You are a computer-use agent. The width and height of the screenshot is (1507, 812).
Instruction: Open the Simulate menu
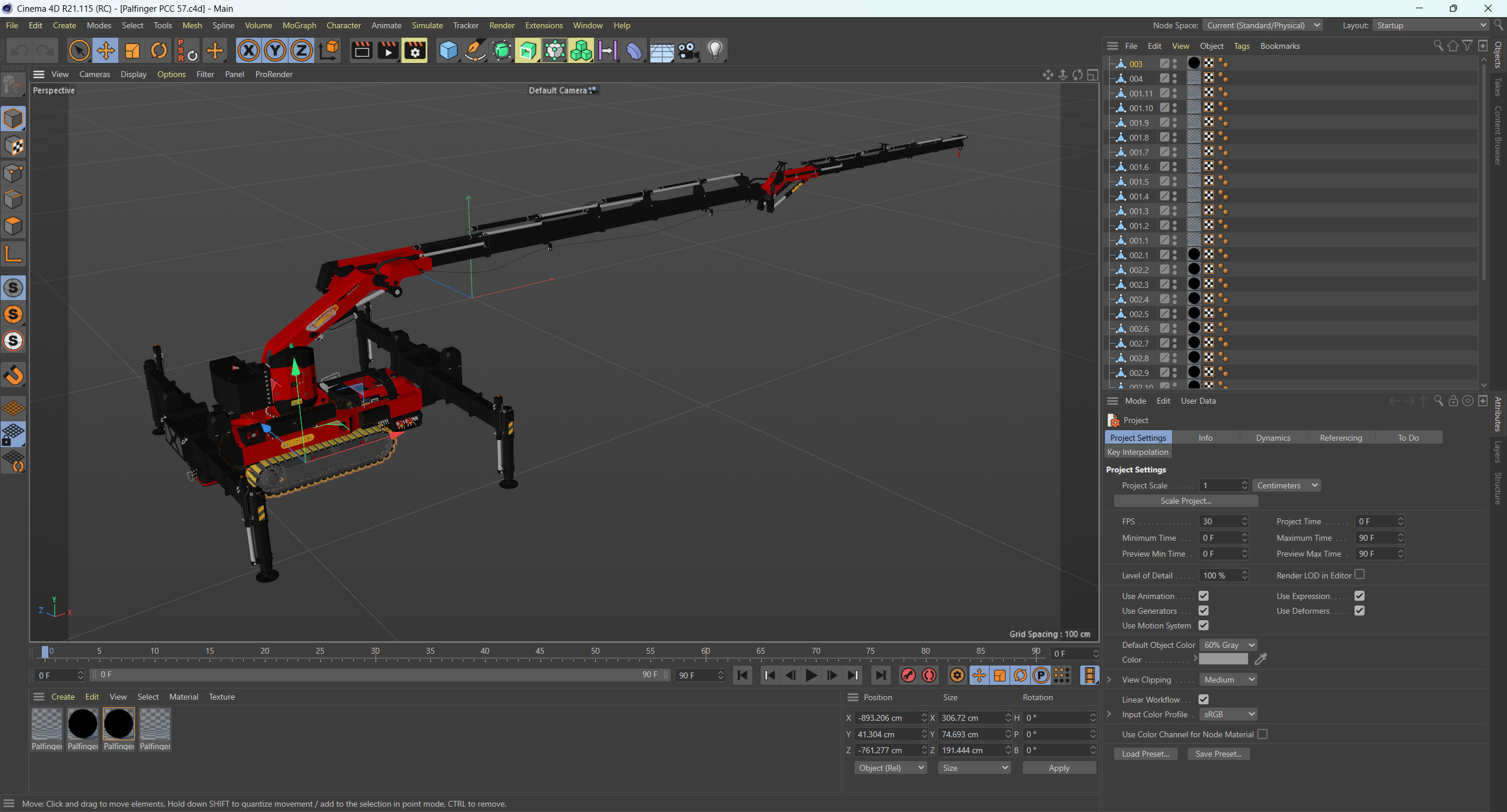[x=427, y=25]
